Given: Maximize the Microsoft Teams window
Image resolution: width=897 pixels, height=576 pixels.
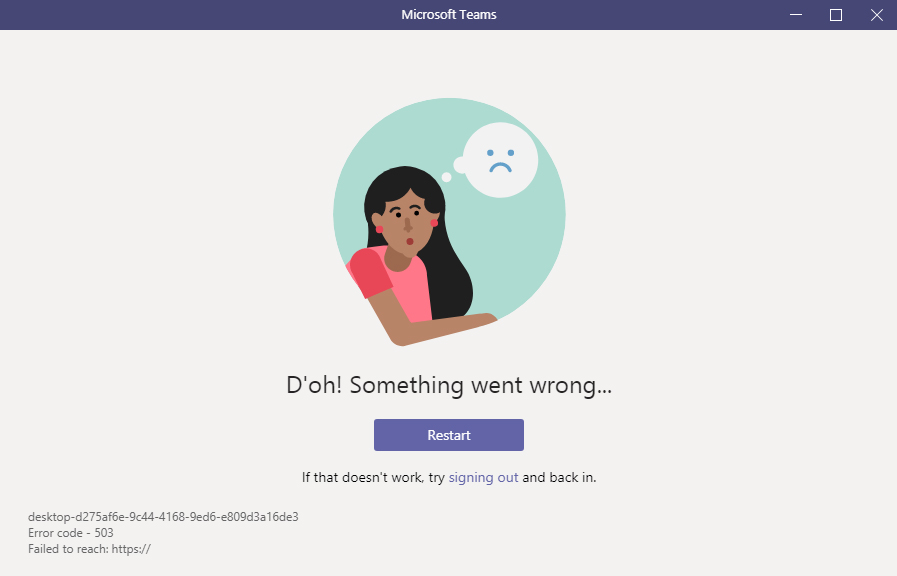Looking at the screenshot, I should (x=836, y=15).
